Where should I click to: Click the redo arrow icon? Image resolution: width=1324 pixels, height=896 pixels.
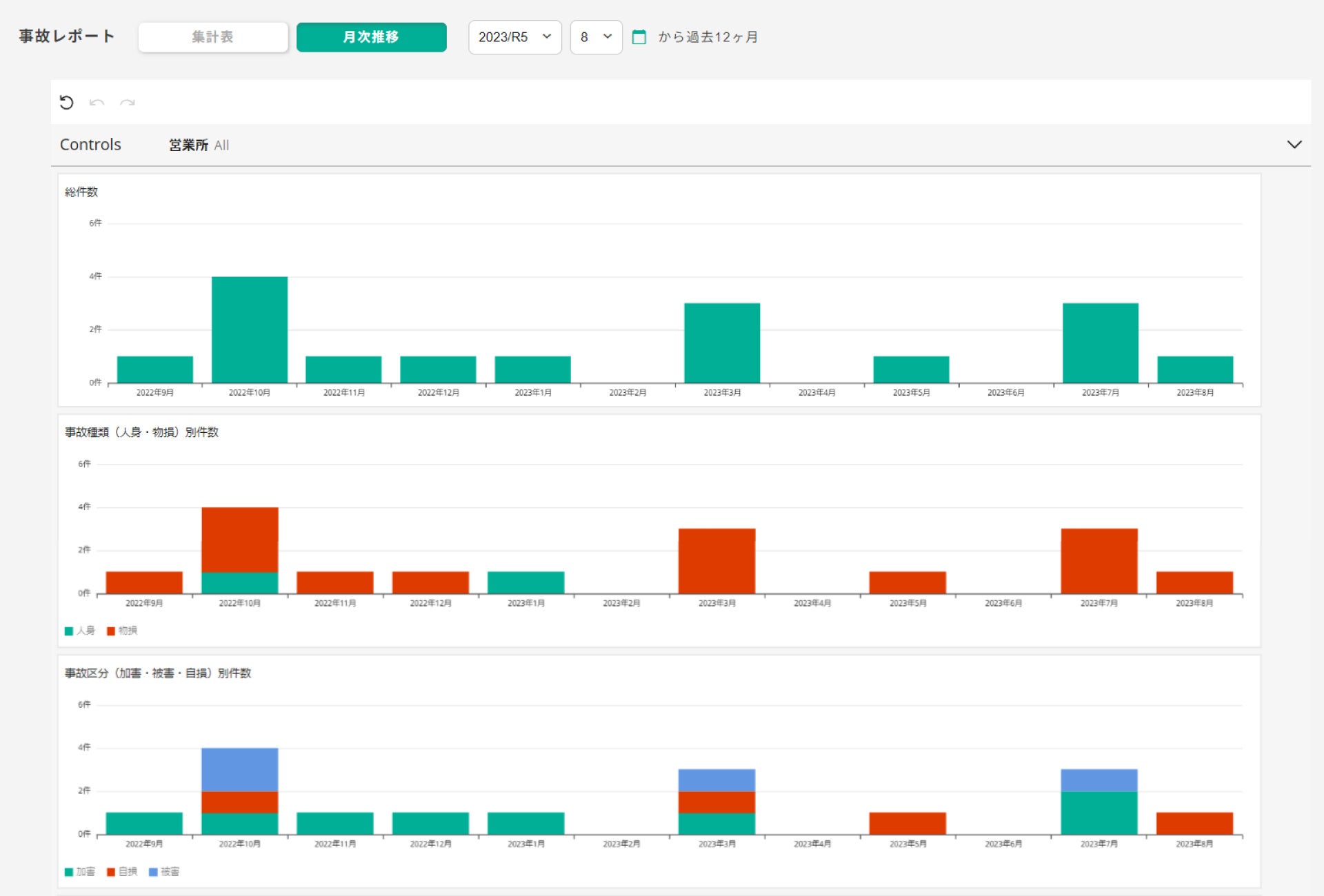(x=128, y=103)
